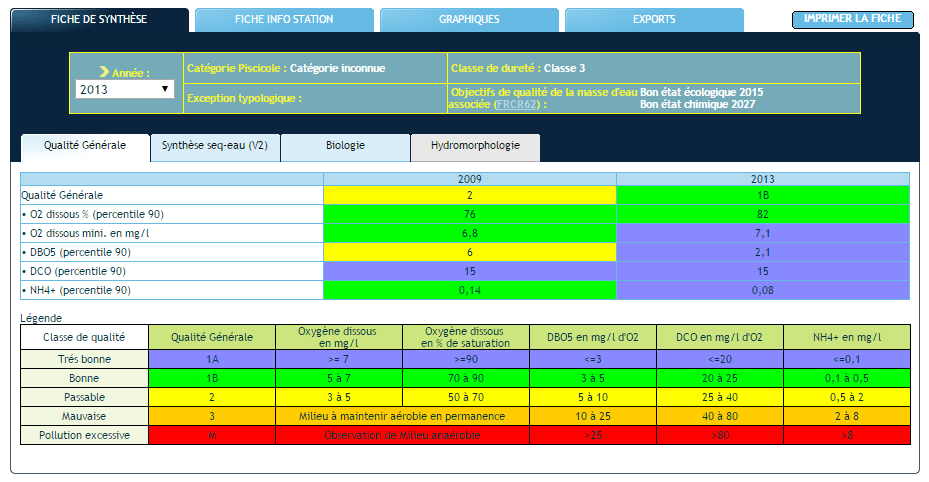Click the red M cell for Pollution excessive

(211, 435)
